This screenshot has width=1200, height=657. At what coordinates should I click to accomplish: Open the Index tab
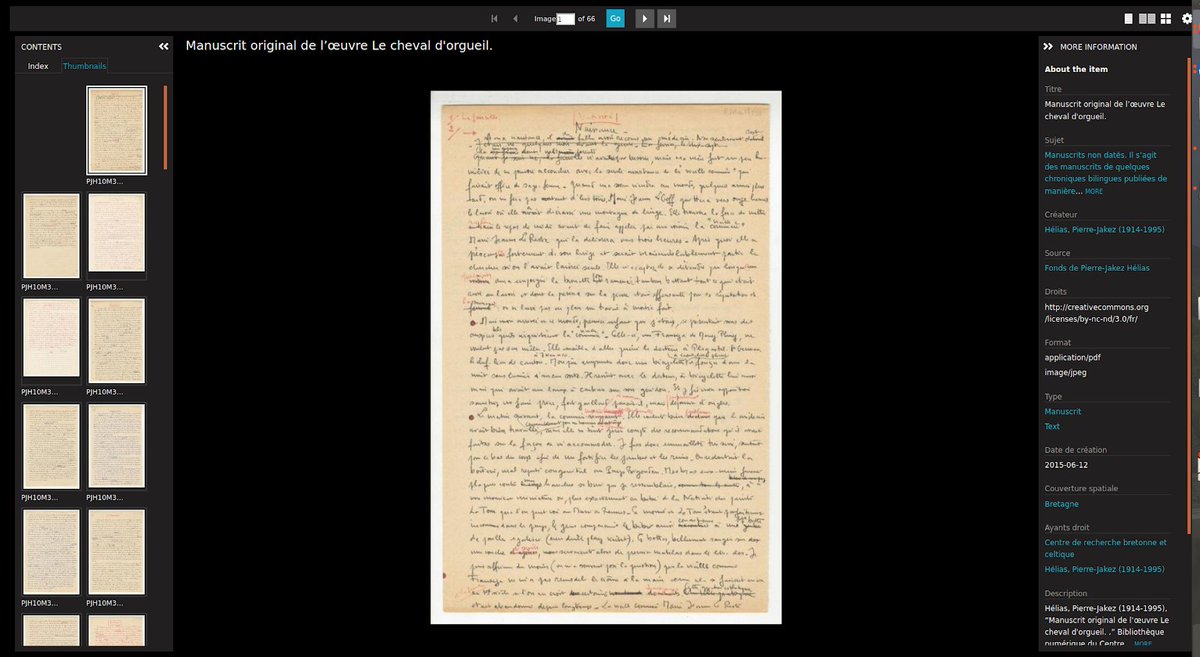pos(38,66)
